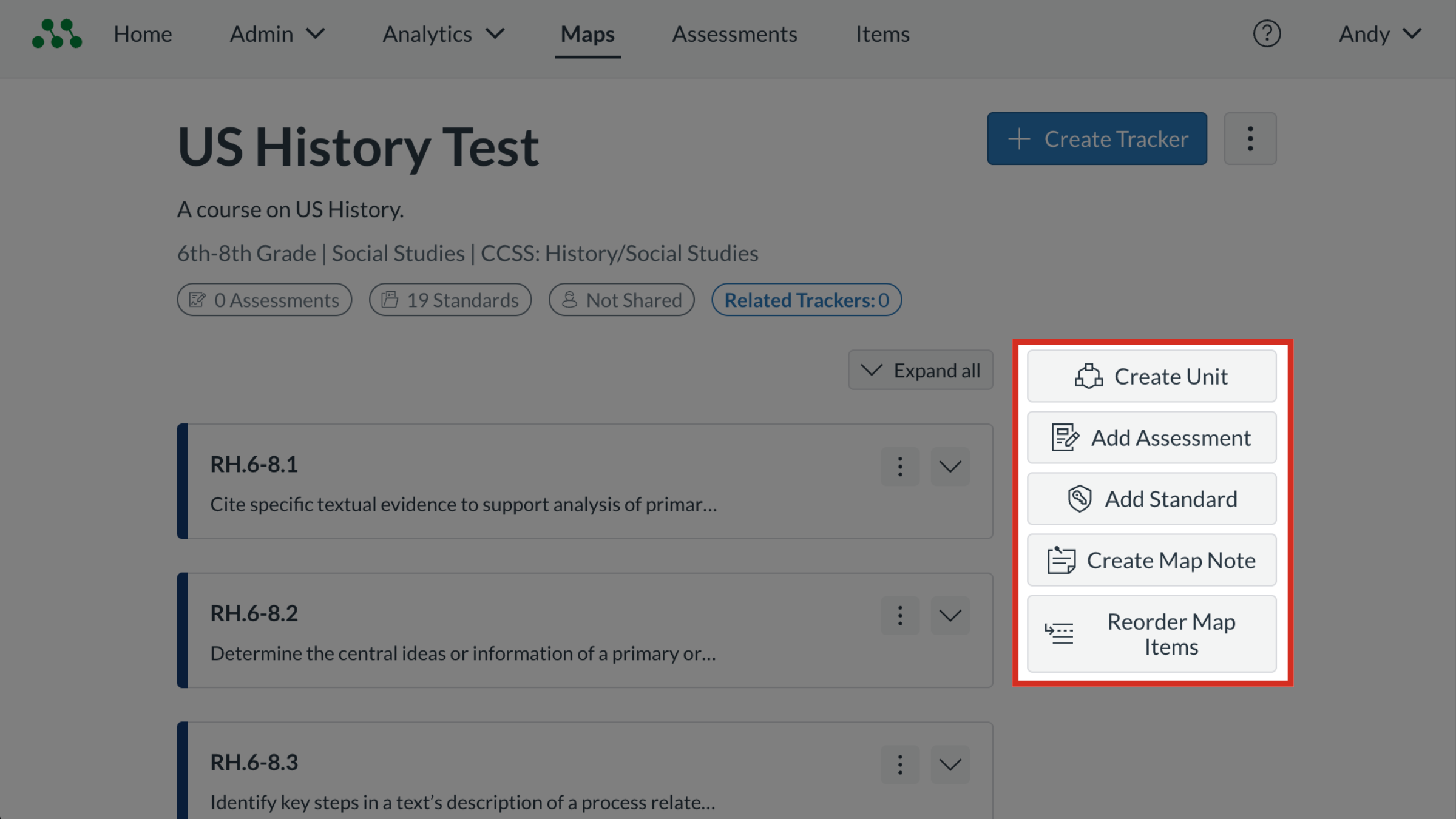
Task: Expand the RH.6-8.1 standard chevron
Action: pos(950,466)
